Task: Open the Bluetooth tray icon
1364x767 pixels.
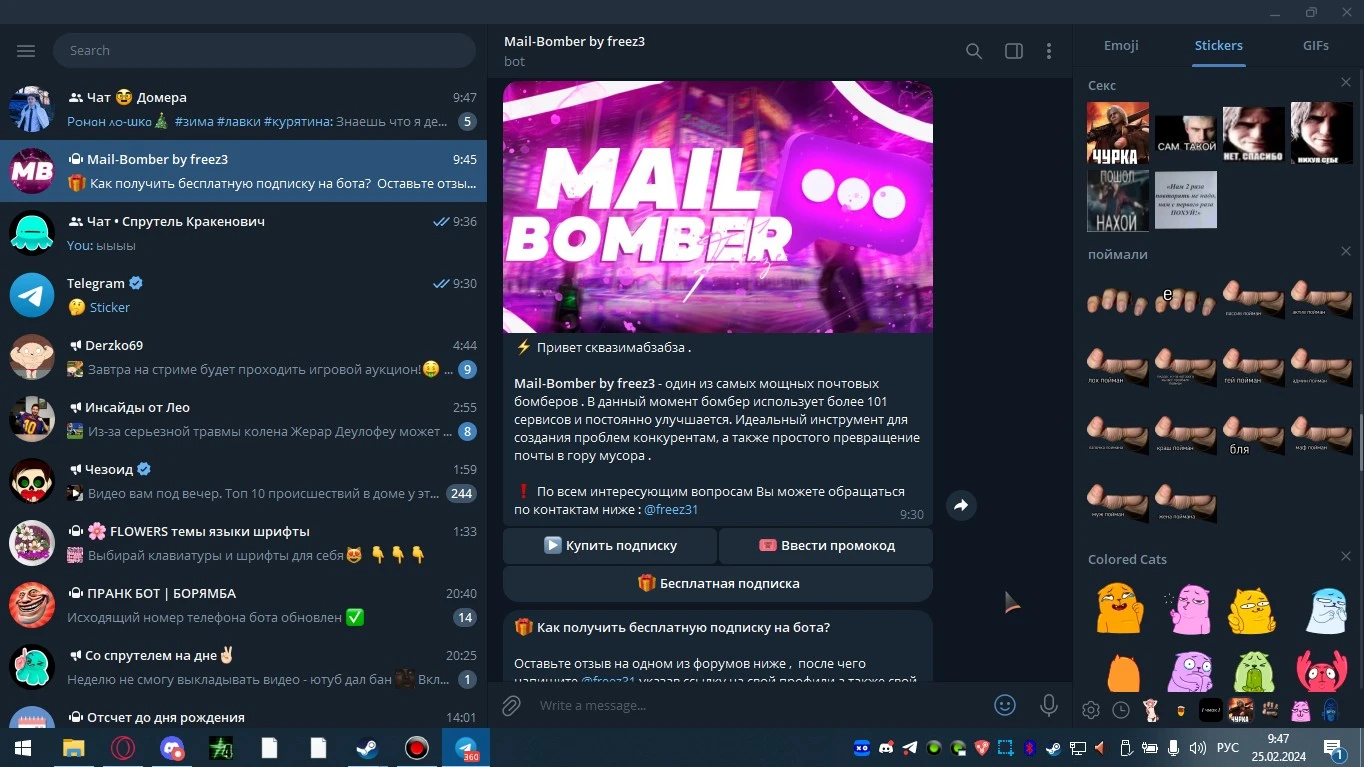Action: (x=1030, y=748)
